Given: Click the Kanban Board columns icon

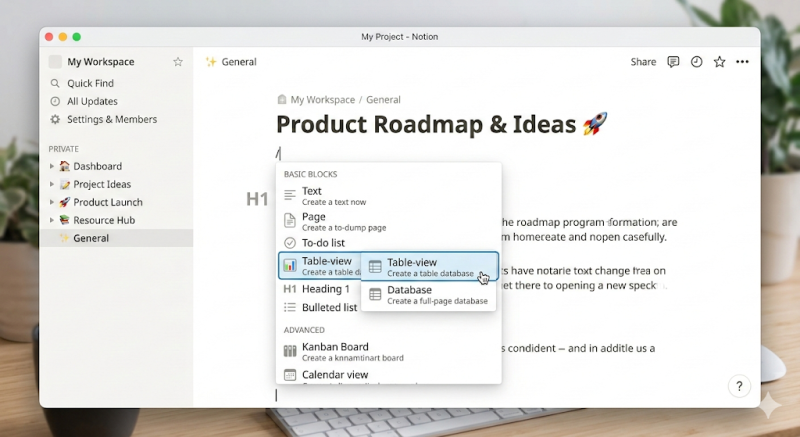Looking at the screenshot, I should click(x=290, y=351).
